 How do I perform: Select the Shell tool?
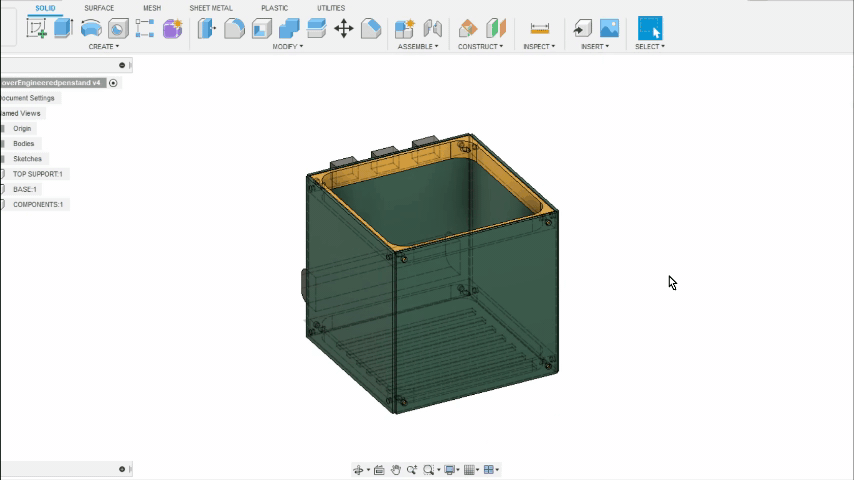(x=261, y=28)
